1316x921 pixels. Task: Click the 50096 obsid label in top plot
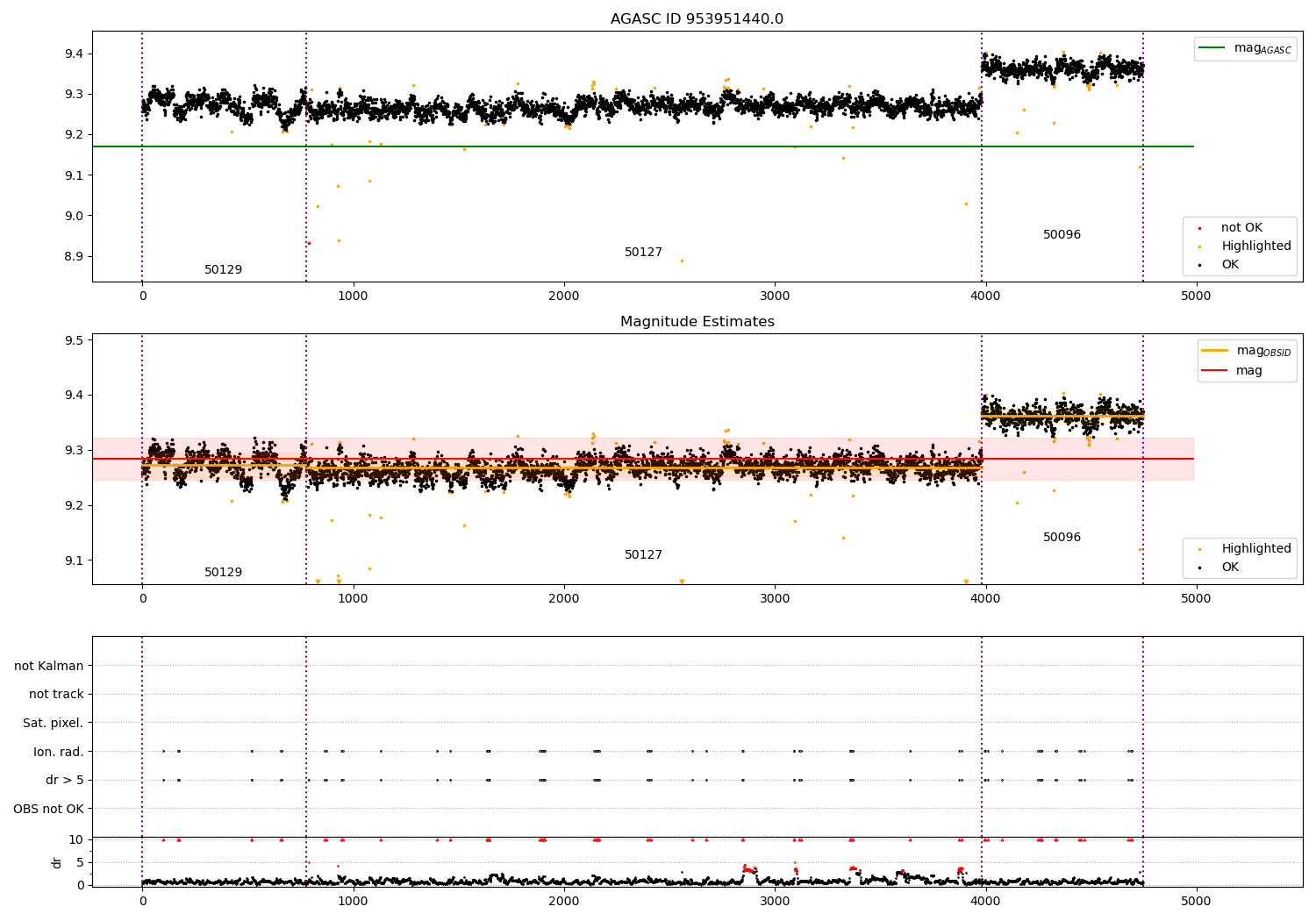[1062, 235]
